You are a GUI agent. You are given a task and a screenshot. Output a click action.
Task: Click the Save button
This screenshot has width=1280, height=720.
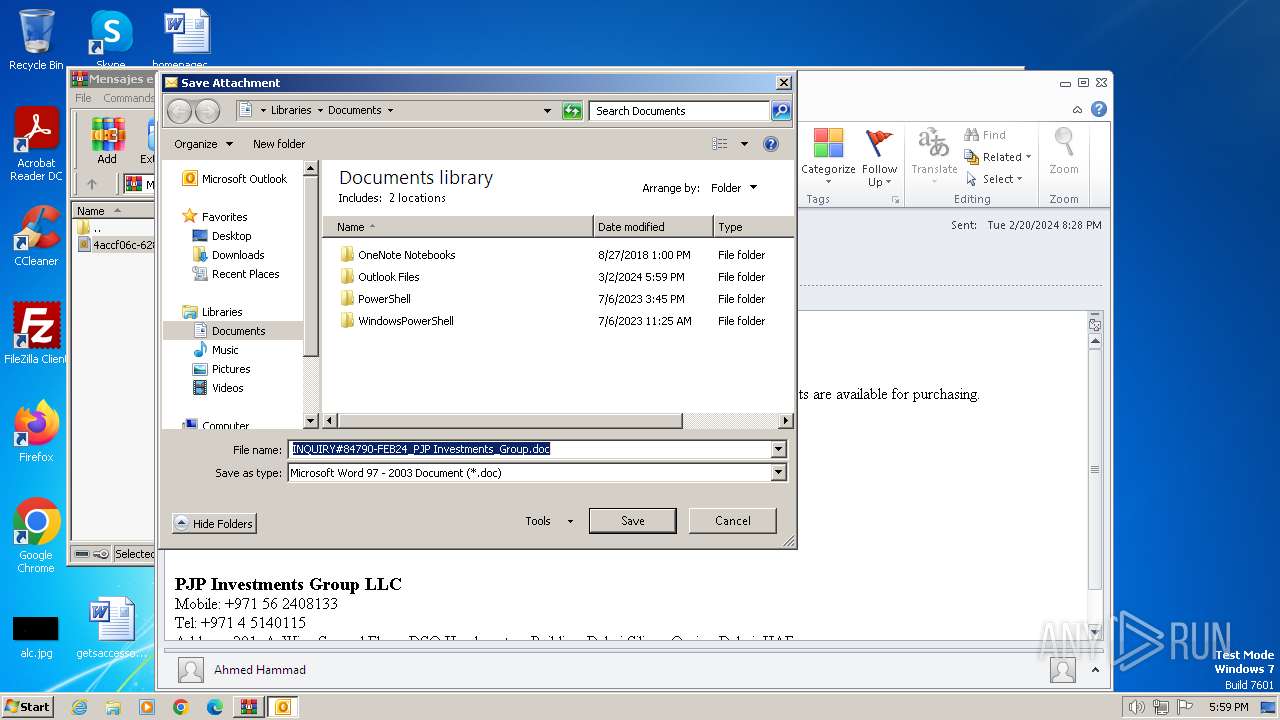[x=632, y=521]
